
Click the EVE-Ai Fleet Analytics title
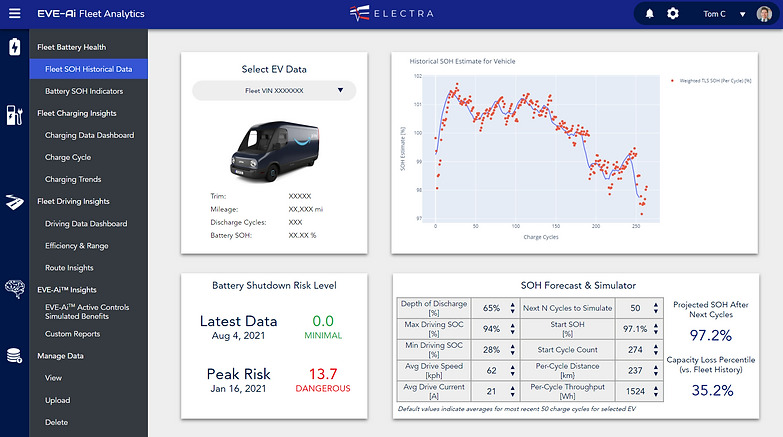point(91,13)
